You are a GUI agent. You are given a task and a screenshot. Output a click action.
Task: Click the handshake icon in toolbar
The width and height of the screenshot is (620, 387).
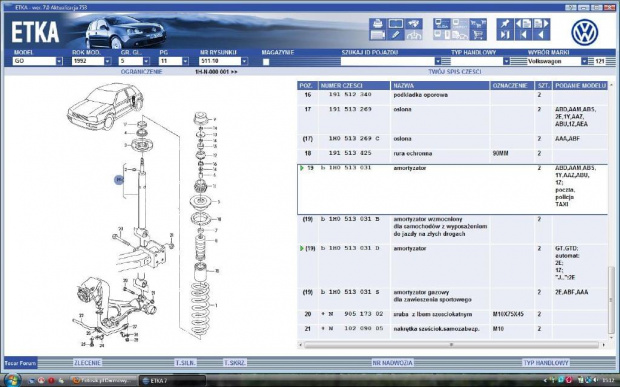pyautogui.click(x=414, y=24)
